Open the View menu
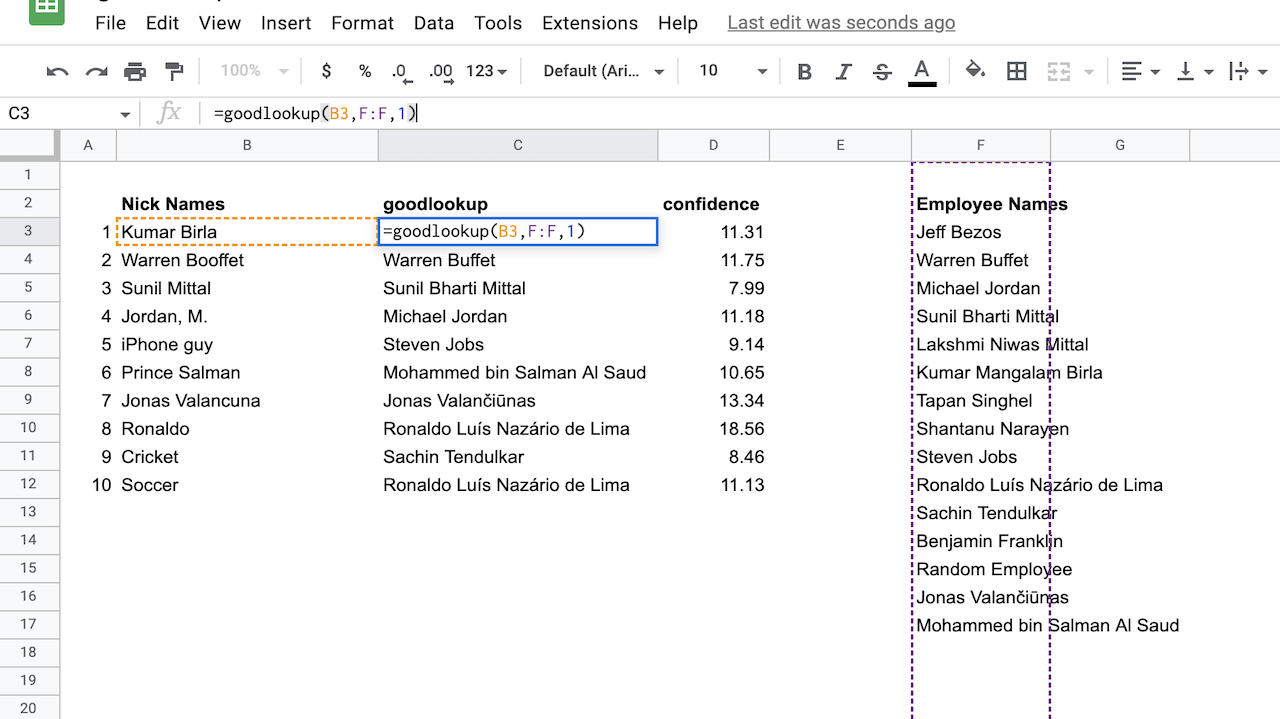The height and width of the screenshot is (719, 1280). click(220, 22)
